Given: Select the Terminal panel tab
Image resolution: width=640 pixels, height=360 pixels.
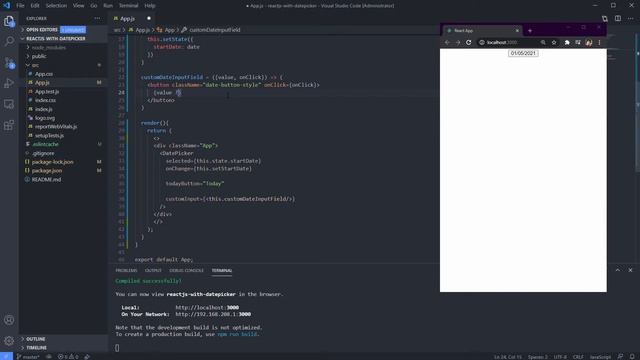Looking at the screenshot, I should pyautogui.click(x=222, y=271).
